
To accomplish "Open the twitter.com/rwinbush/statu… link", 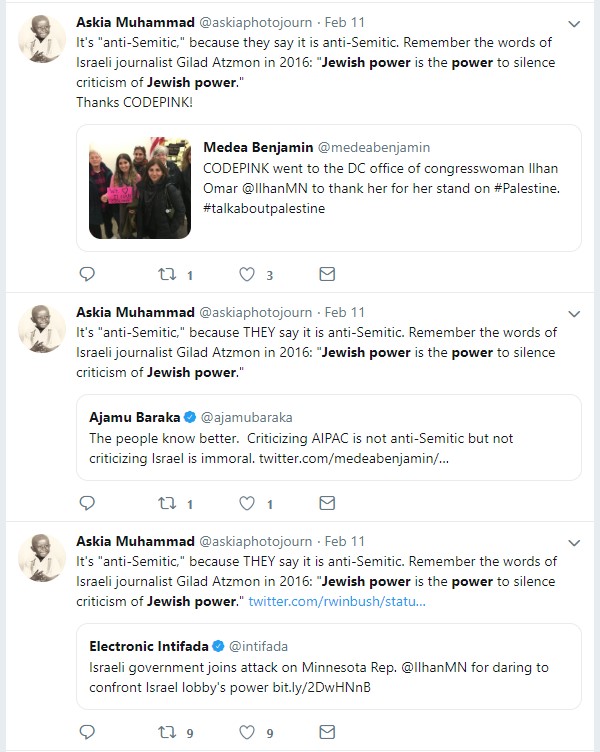I will pos(337,601).
